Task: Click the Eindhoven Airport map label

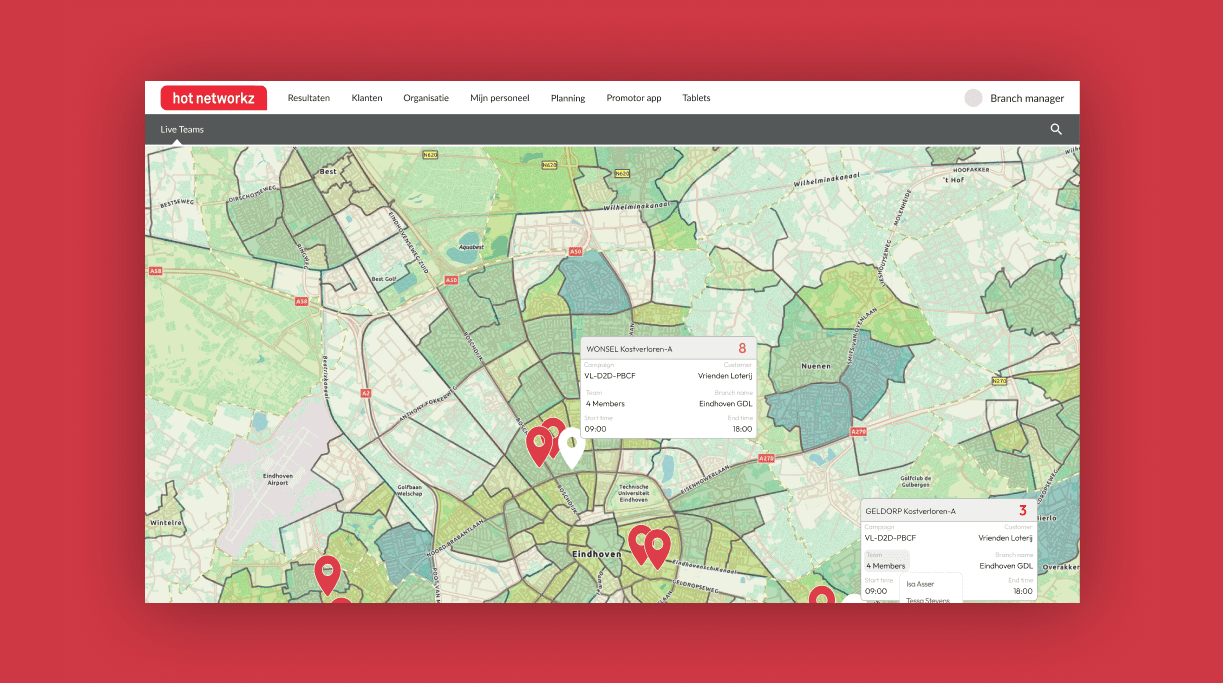Action: pyautogui.click(x=277, y=480)
